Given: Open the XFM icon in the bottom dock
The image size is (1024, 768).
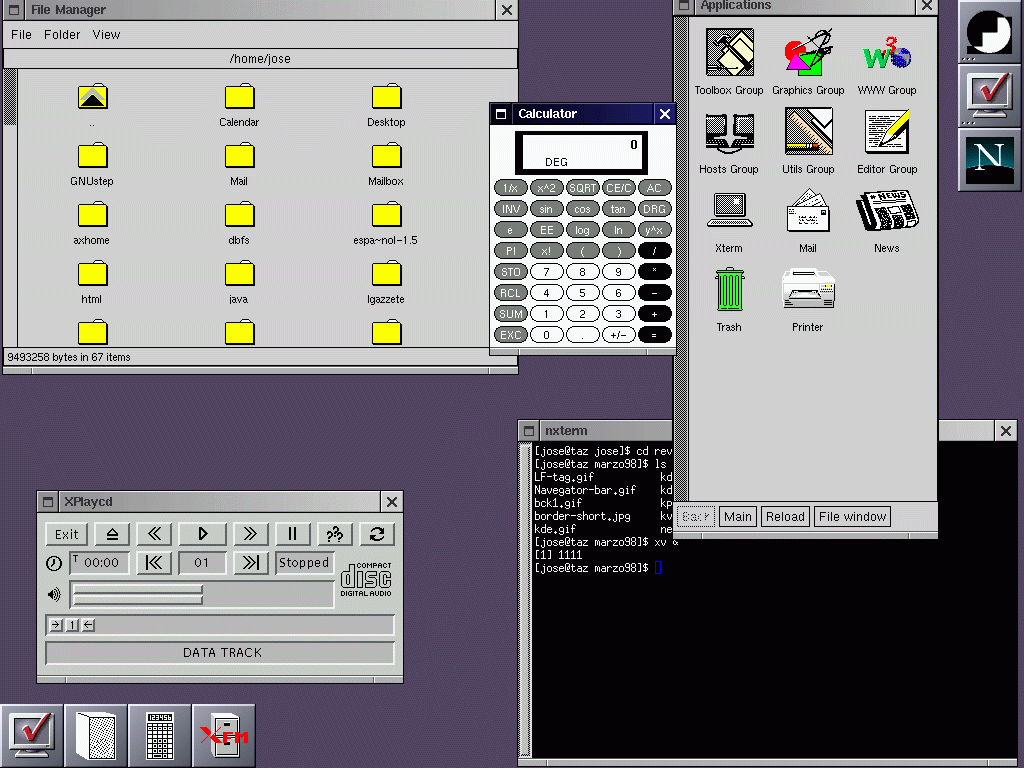Looking at the screenshot, I should [x=223, y=734].
